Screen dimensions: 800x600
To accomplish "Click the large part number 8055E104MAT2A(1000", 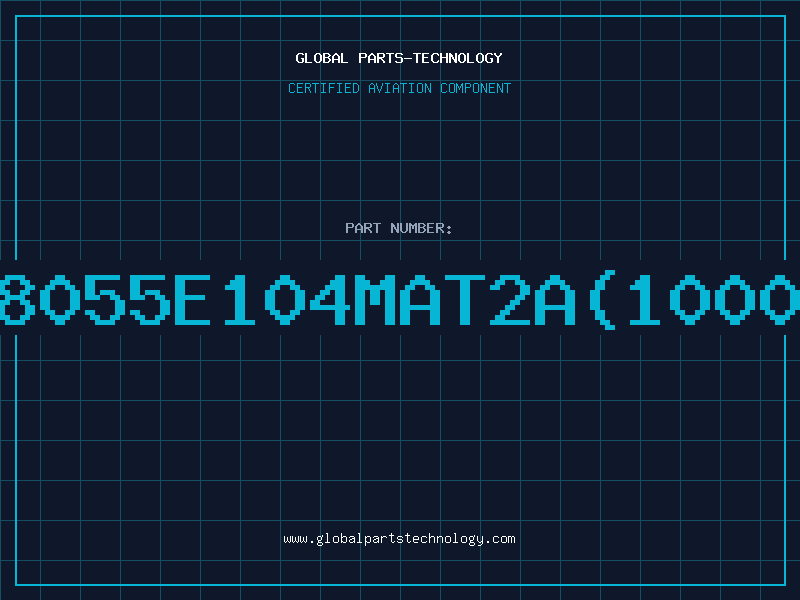I will point(400,301).
